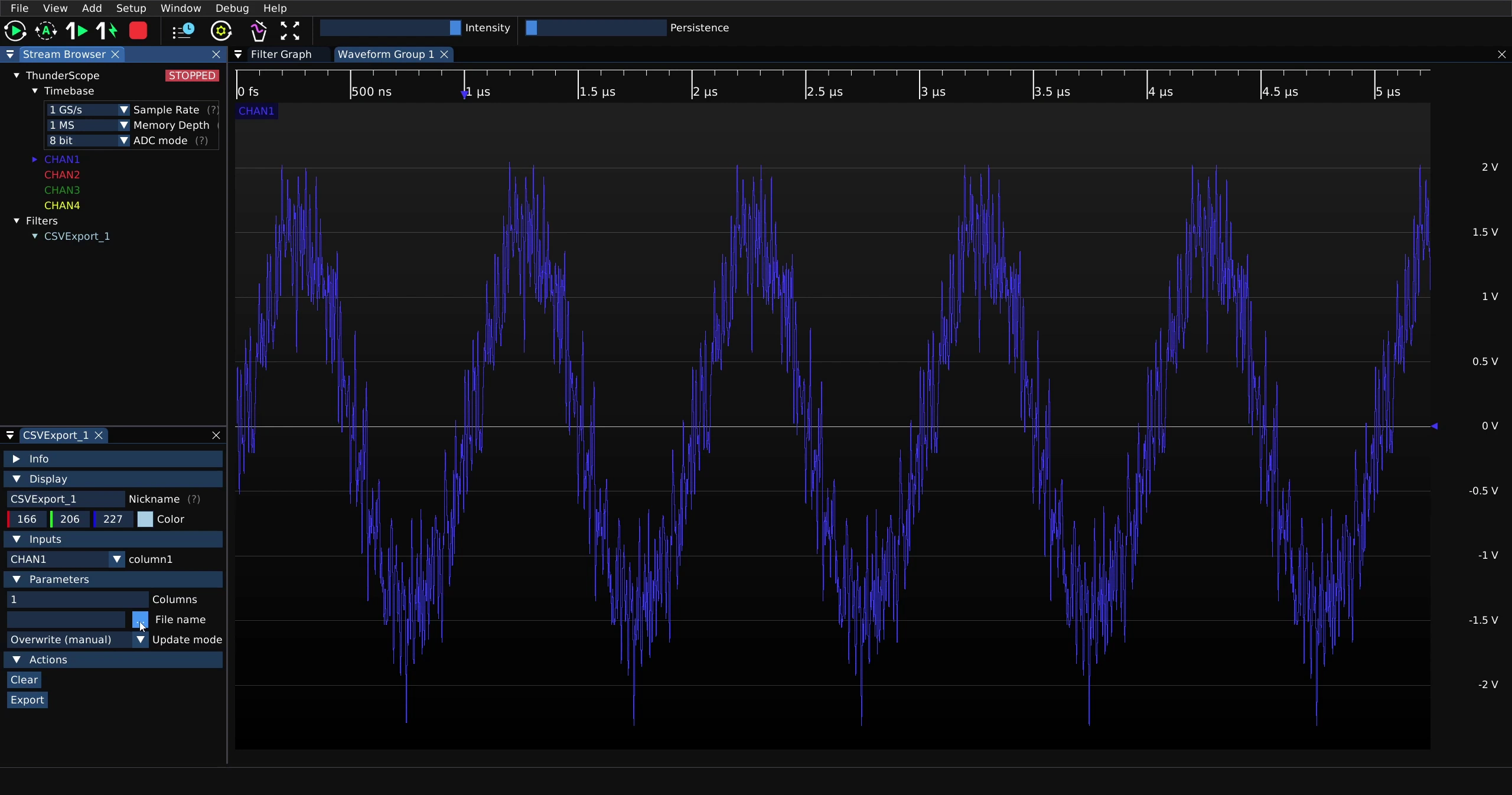Click the refresh settings gear icon
The image size is (1512, 795).
[x=221, y=31]
